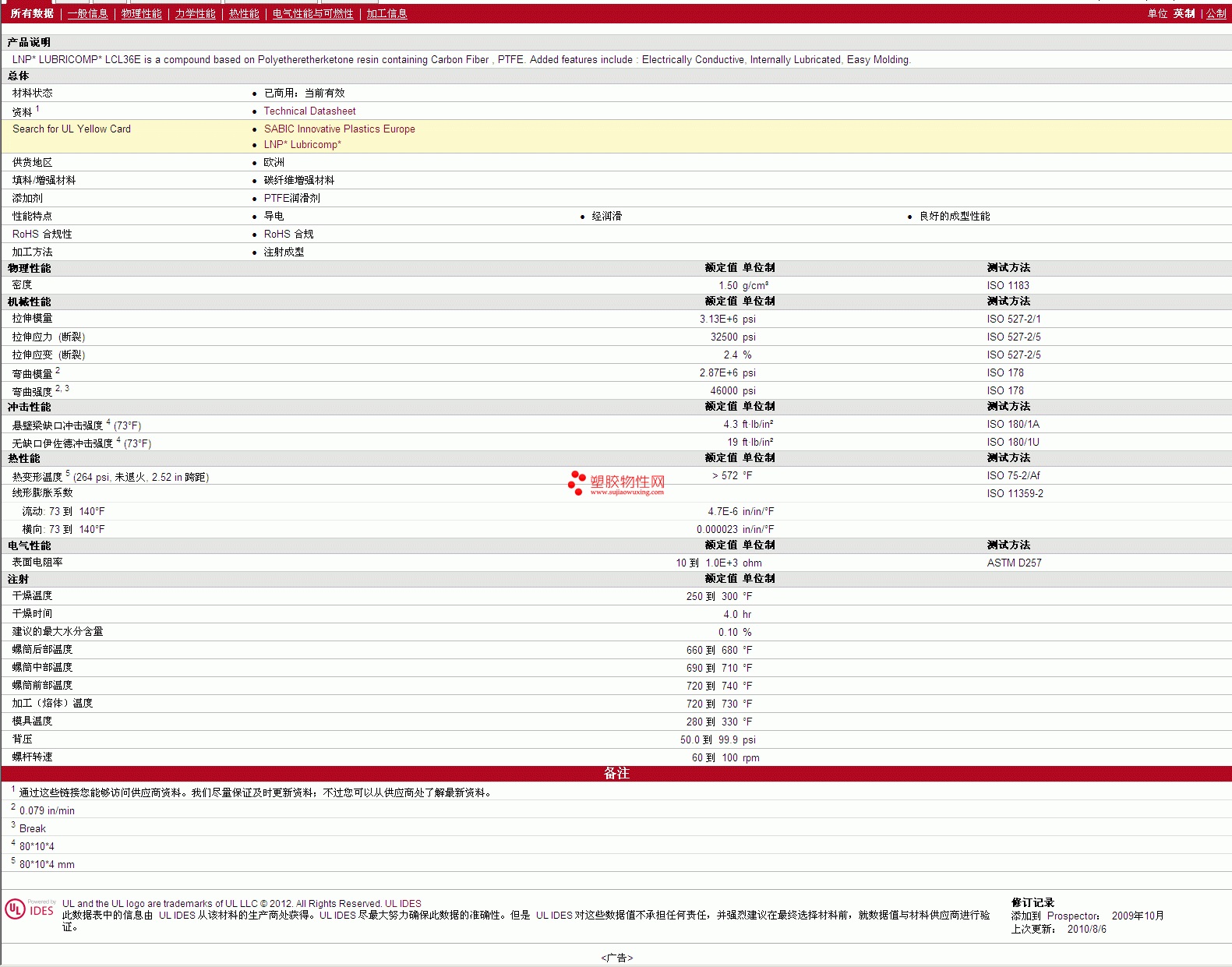Open the LNP* Lubricomp* link
Image resolution: width=1232 pixels, height=967 pixels.
(x=302, y=145)
